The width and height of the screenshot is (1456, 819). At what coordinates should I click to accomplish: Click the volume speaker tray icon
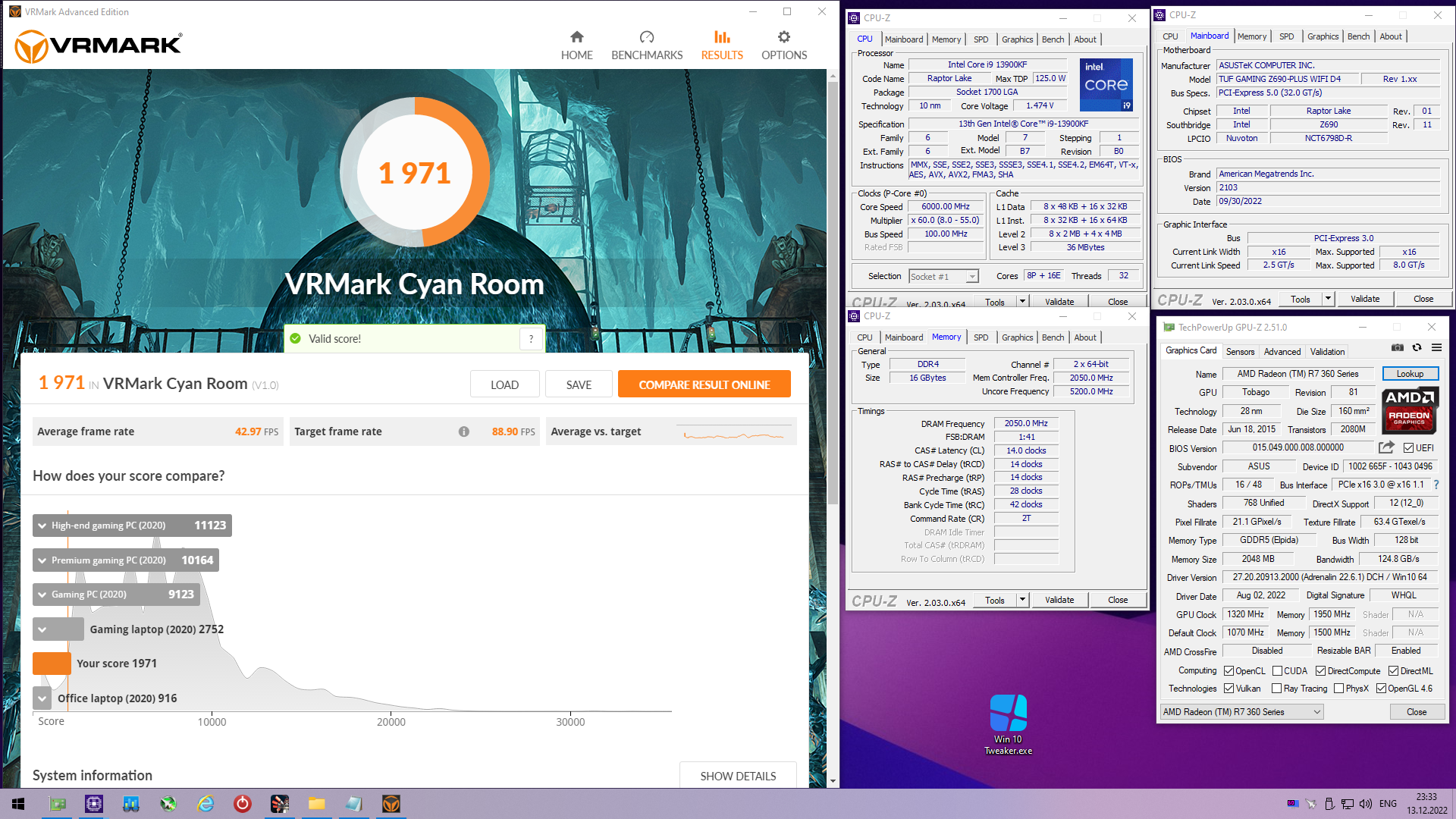(x=1366, y=804)
